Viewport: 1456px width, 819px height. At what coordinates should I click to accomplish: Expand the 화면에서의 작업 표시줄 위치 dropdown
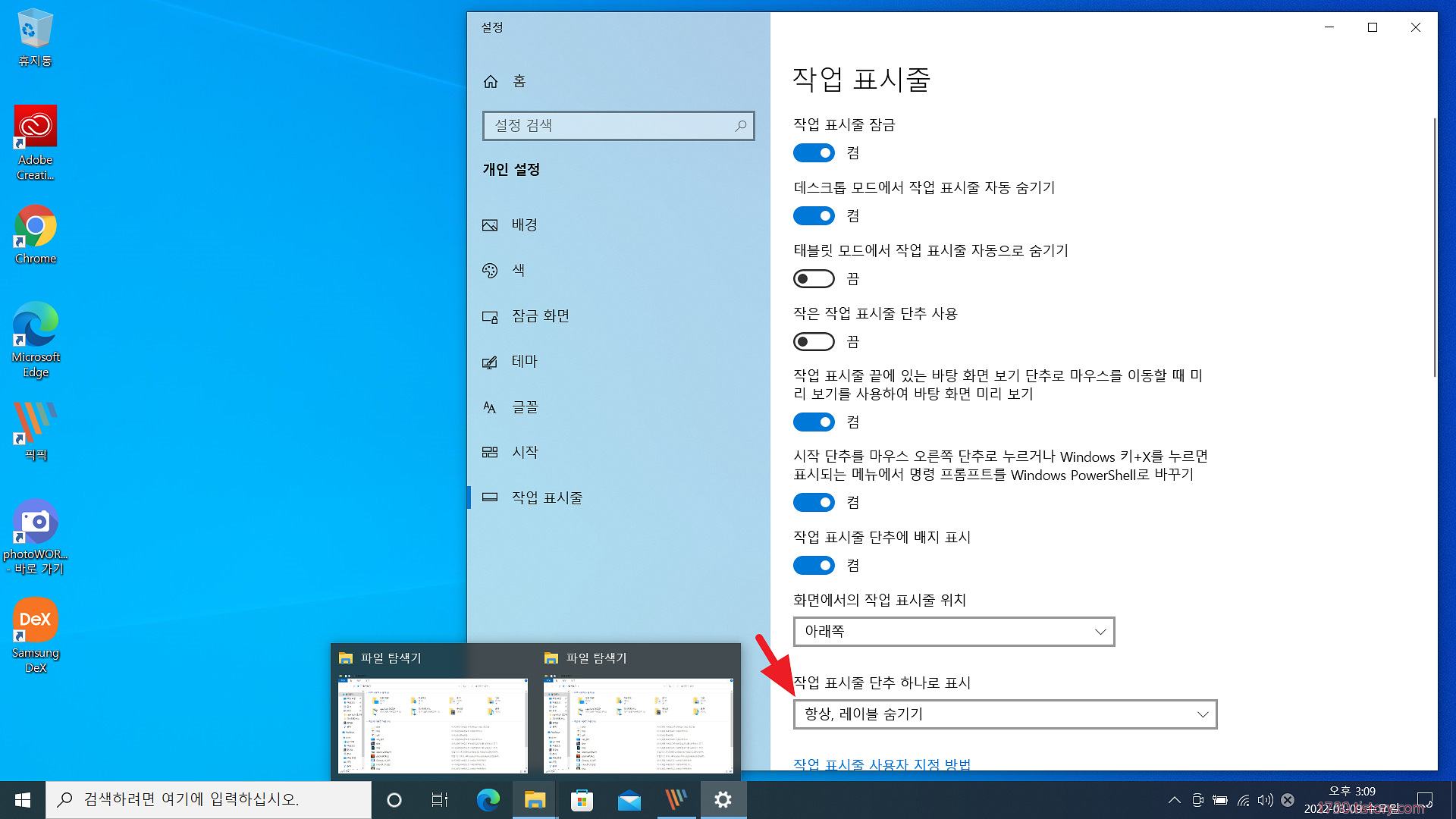point(953,632)
